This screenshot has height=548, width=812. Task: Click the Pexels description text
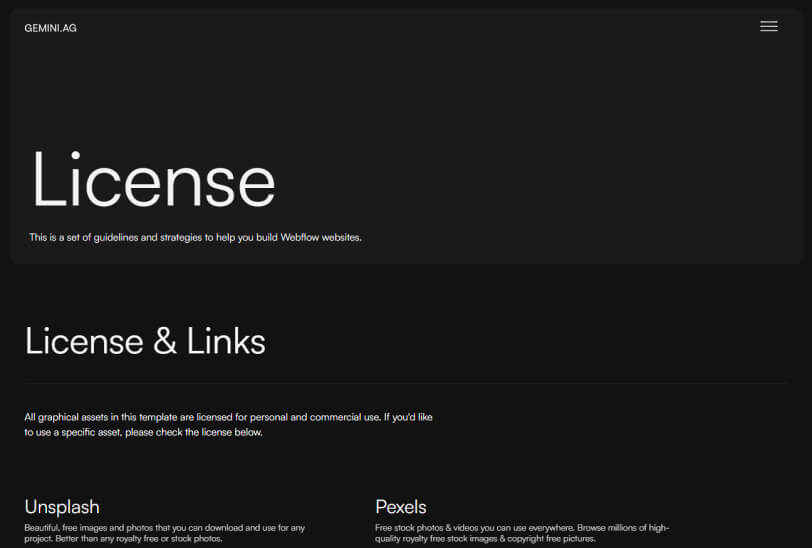522,533
